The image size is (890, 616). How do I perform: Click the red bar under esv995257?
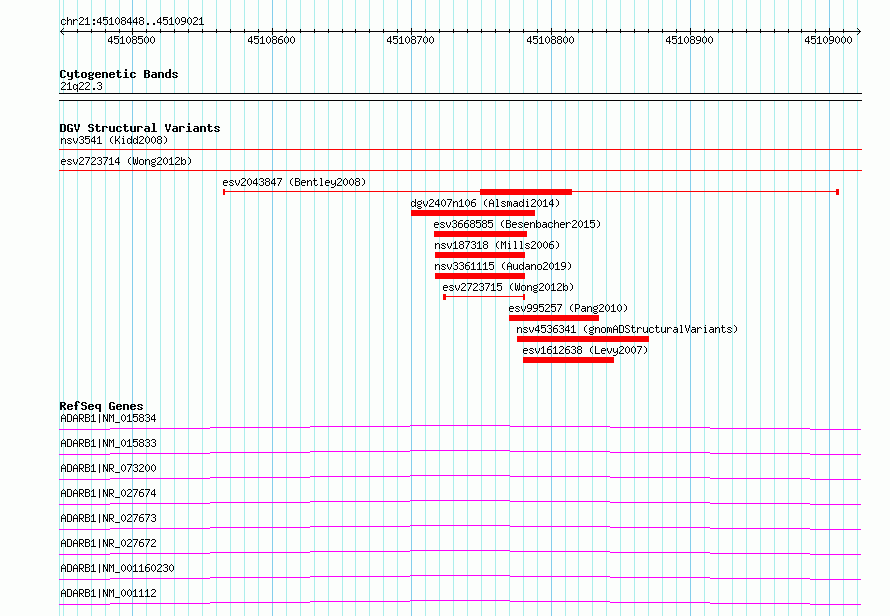coord(554,318)
